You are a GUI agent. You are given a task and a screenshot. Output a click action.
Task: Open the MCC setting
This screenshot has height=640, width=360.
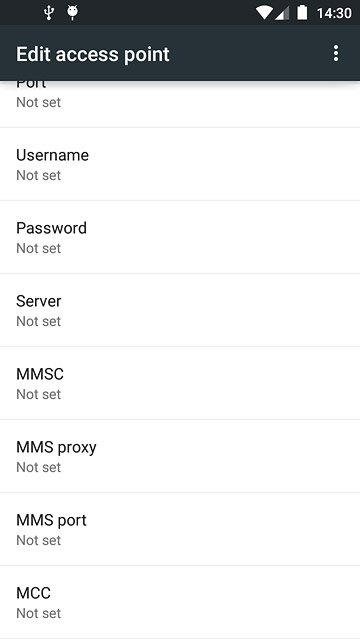pos(180,602)
